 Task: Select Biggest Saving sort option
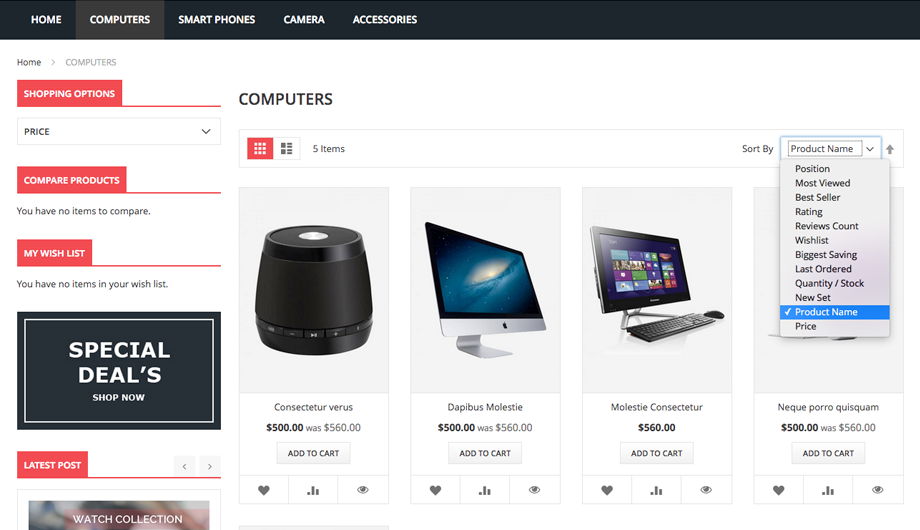(826, 255)
